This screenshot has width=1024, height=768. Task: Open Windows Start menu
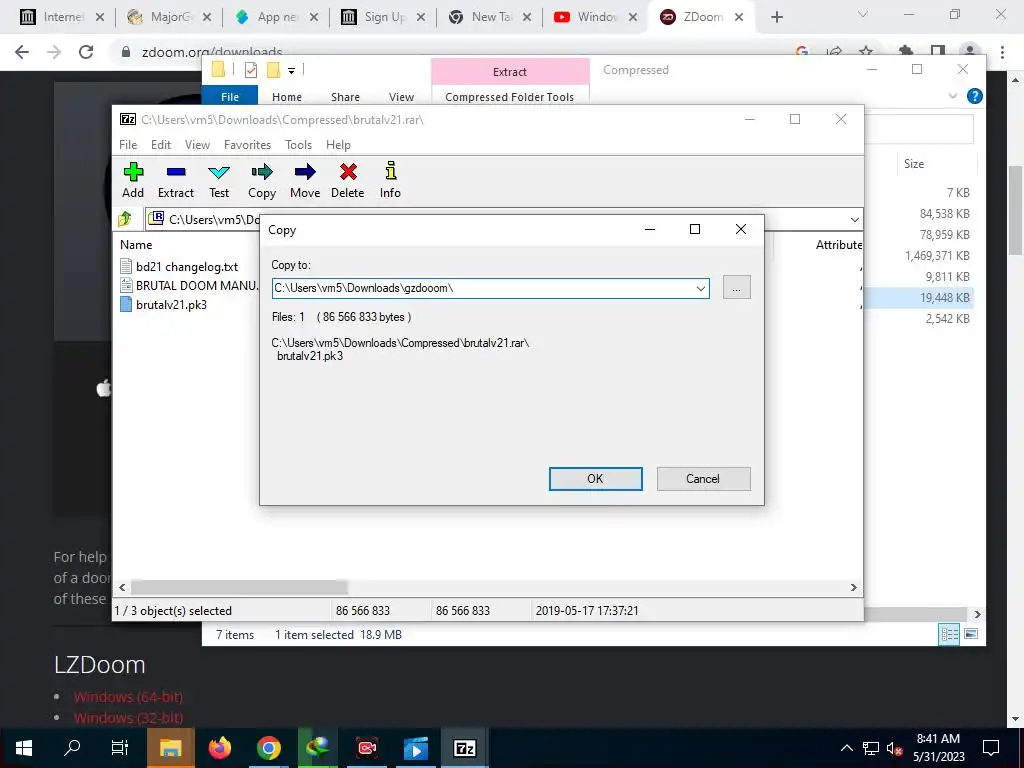[24, 748]
